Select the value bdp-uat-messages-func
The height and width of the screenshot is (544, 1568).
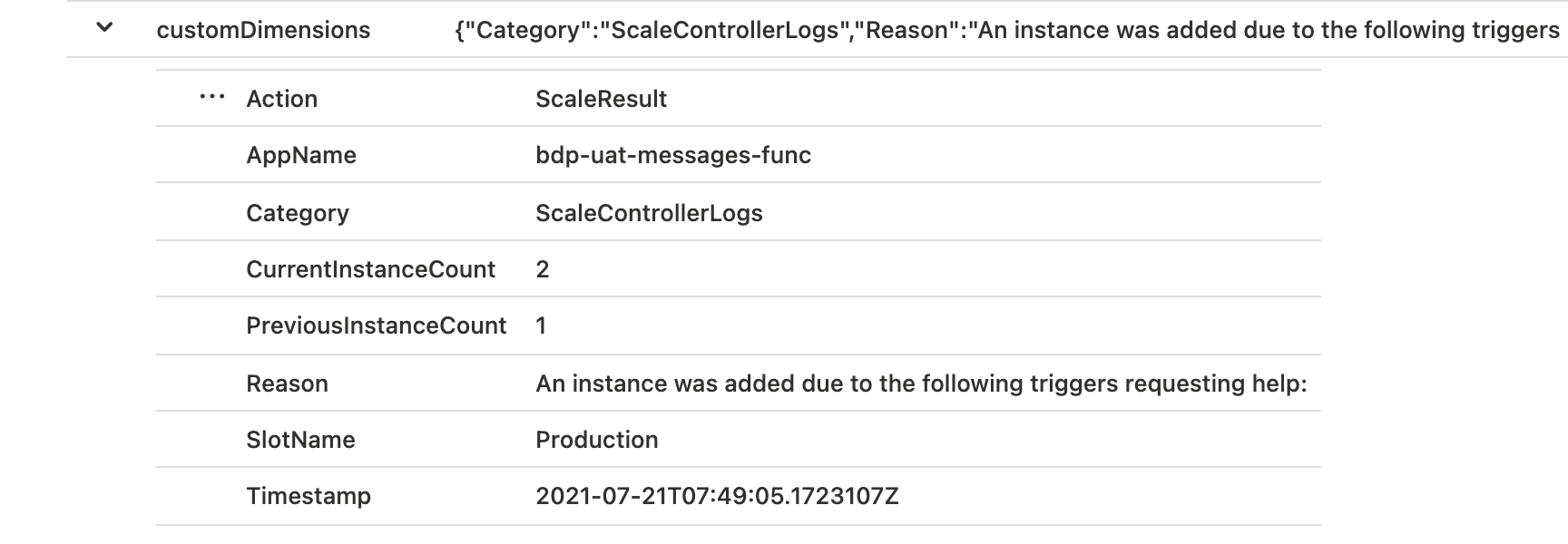(x=673, y=155)
